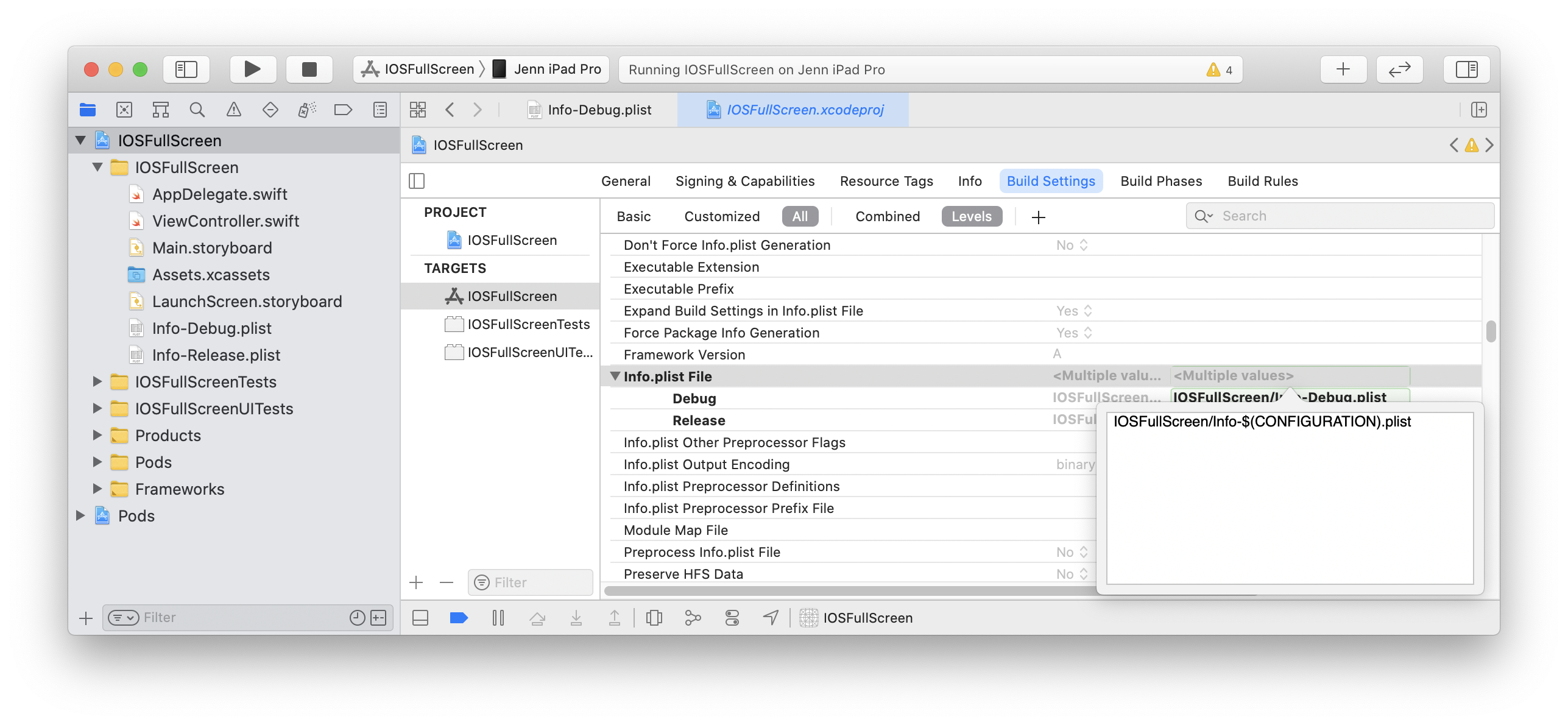This screenshot has width=1568, height=725.
Task: Run the app with the Play button
Action: tap(252, 69)
